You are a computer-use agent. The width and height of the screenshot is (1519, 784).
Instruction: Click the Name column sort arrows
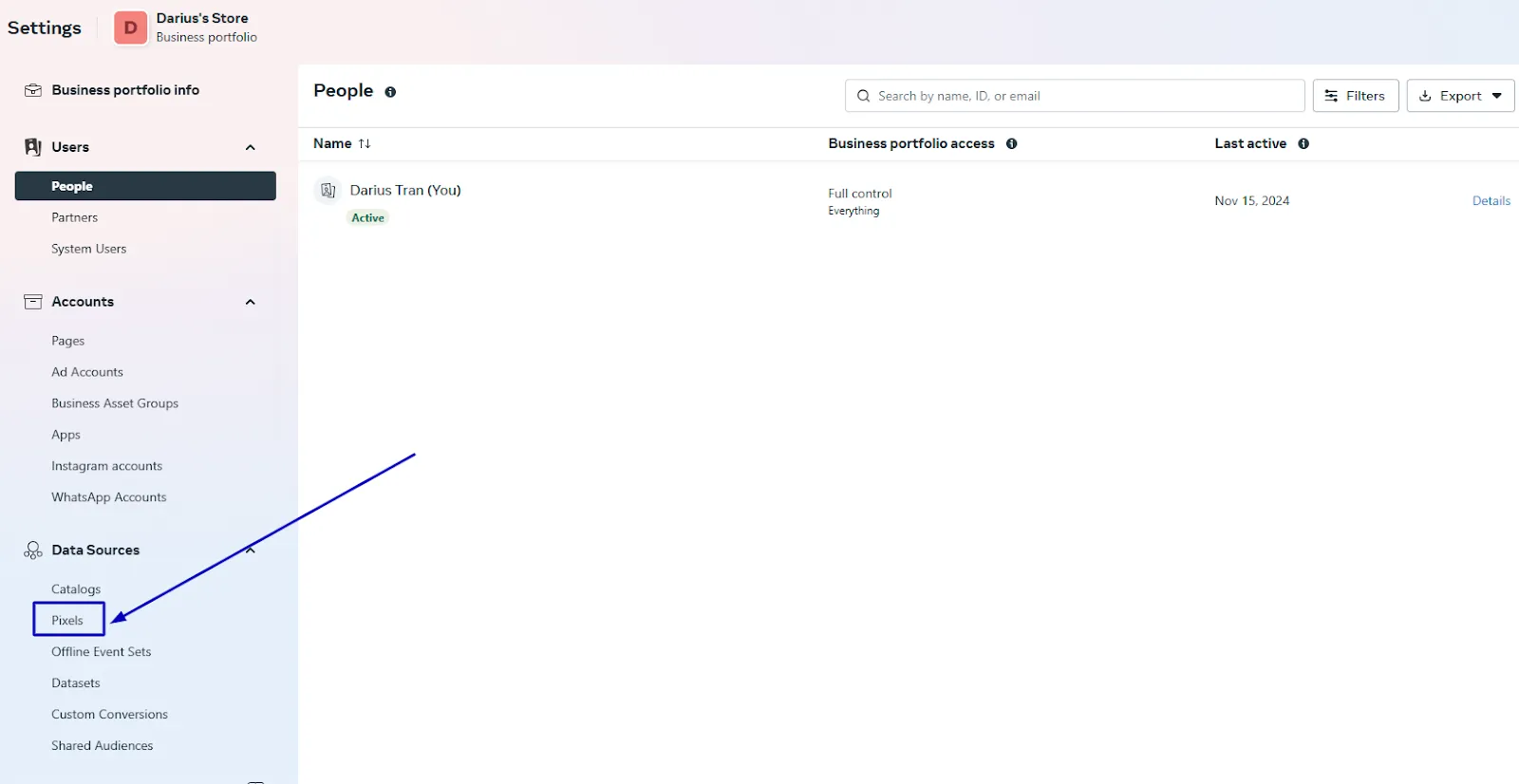365,143
